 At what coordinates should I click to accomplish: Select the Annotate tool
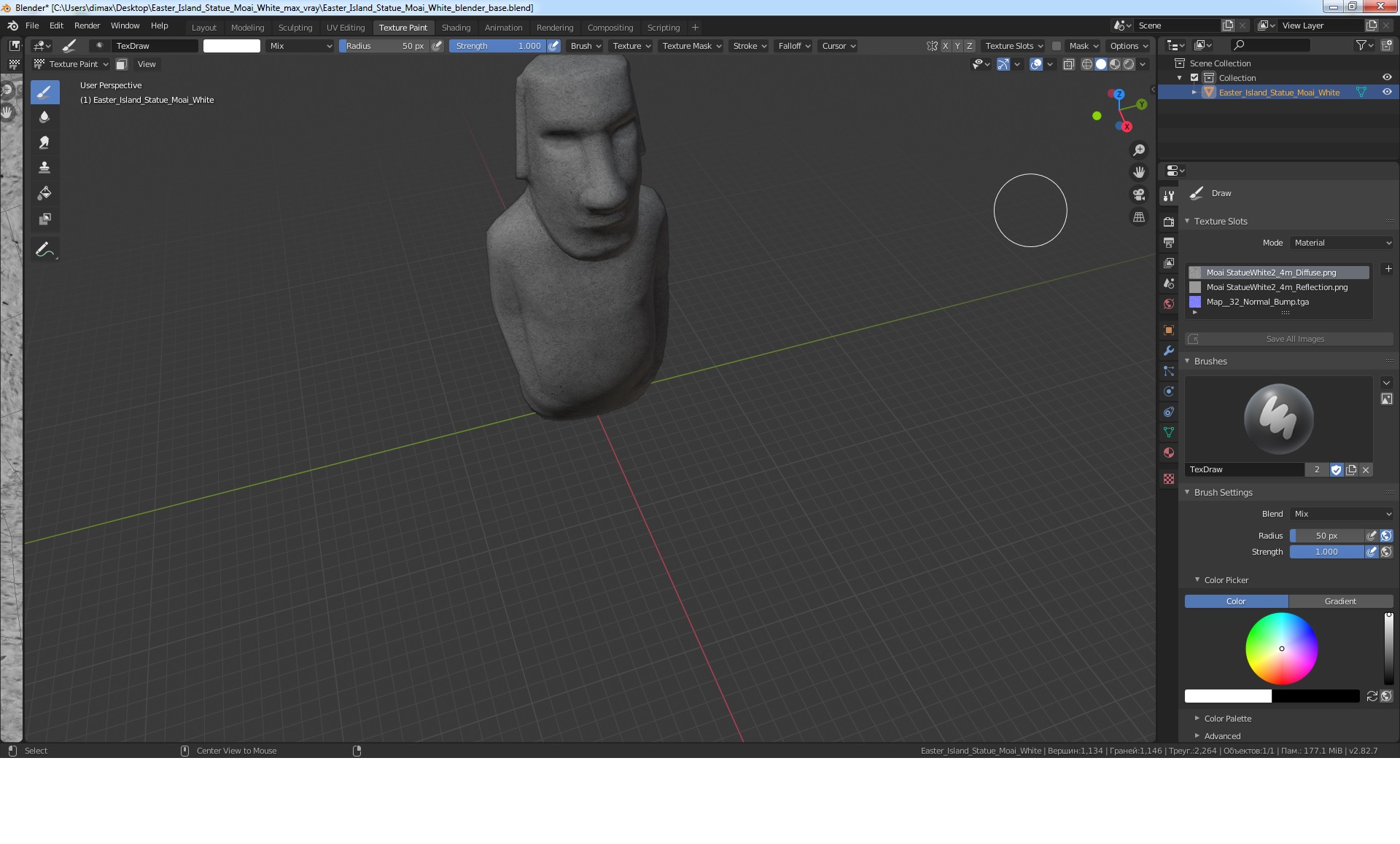(44, 250)
